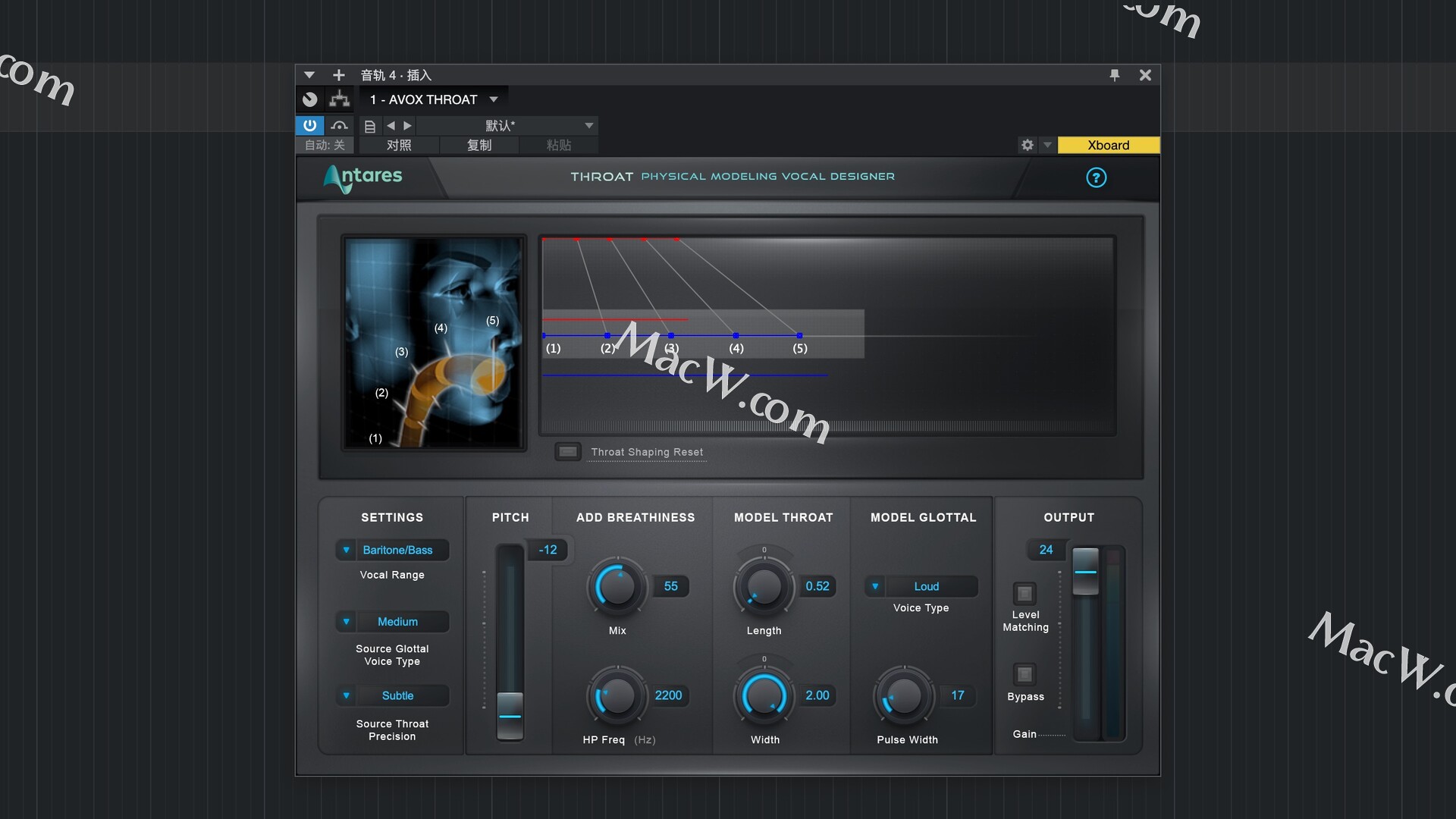Viewport: 1456px width, 819px height.
Task: Go to next preset arrow
Action: [x=407, y=126]
